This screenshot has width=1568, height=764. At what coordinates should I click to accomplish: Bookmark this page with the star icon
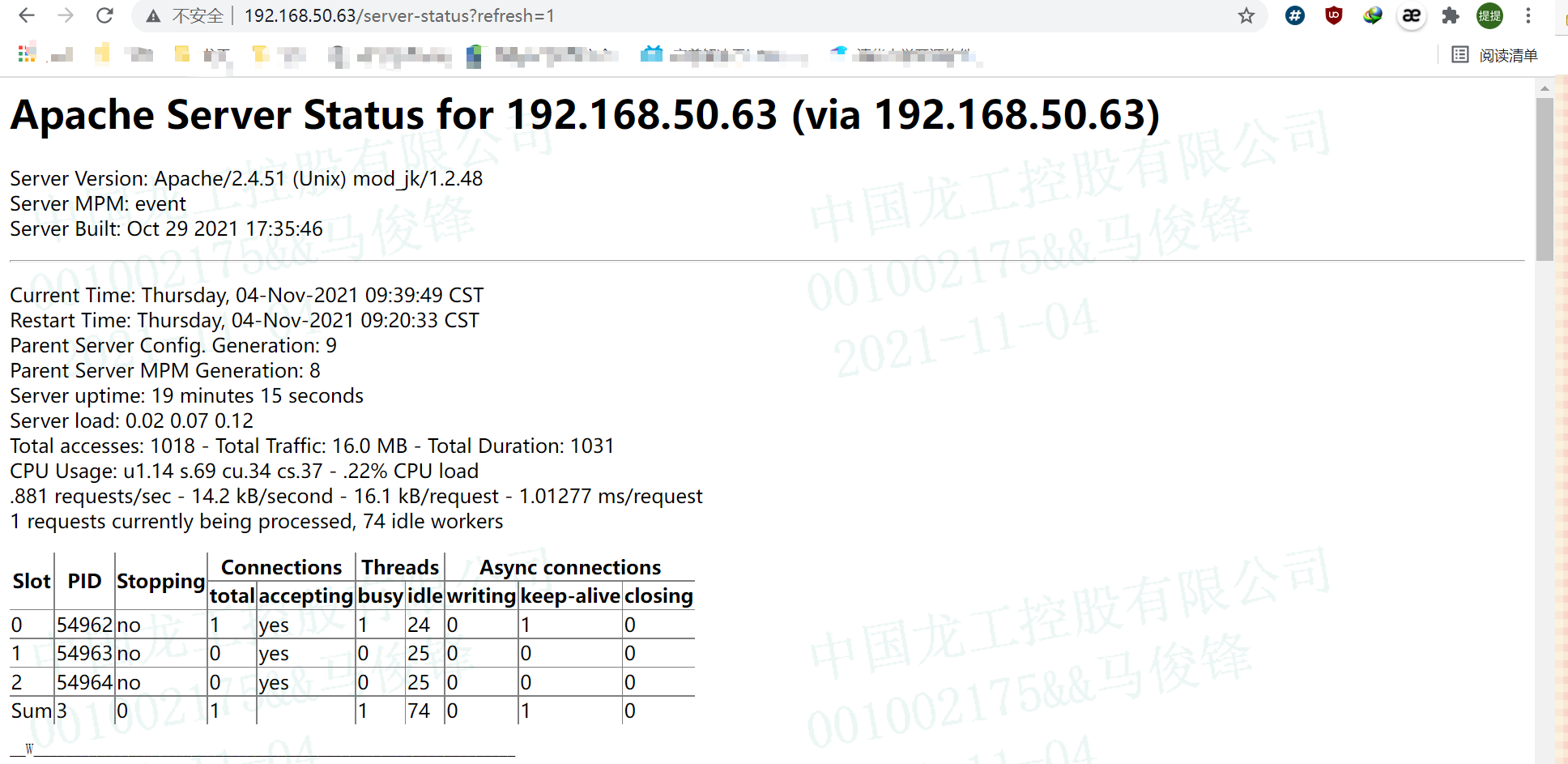(x=1246, y=15)
